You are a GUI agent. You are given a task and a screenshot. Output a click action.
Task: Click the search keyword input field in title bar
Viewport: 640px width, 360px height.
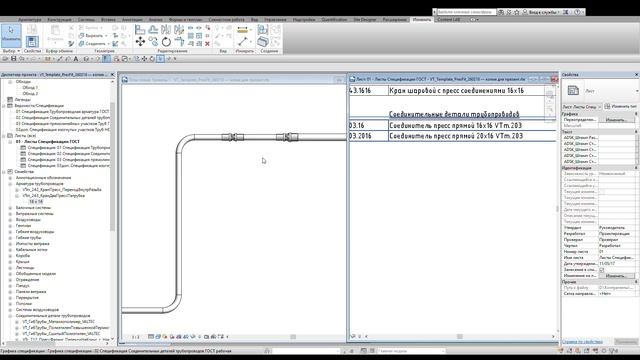(466, 12)
